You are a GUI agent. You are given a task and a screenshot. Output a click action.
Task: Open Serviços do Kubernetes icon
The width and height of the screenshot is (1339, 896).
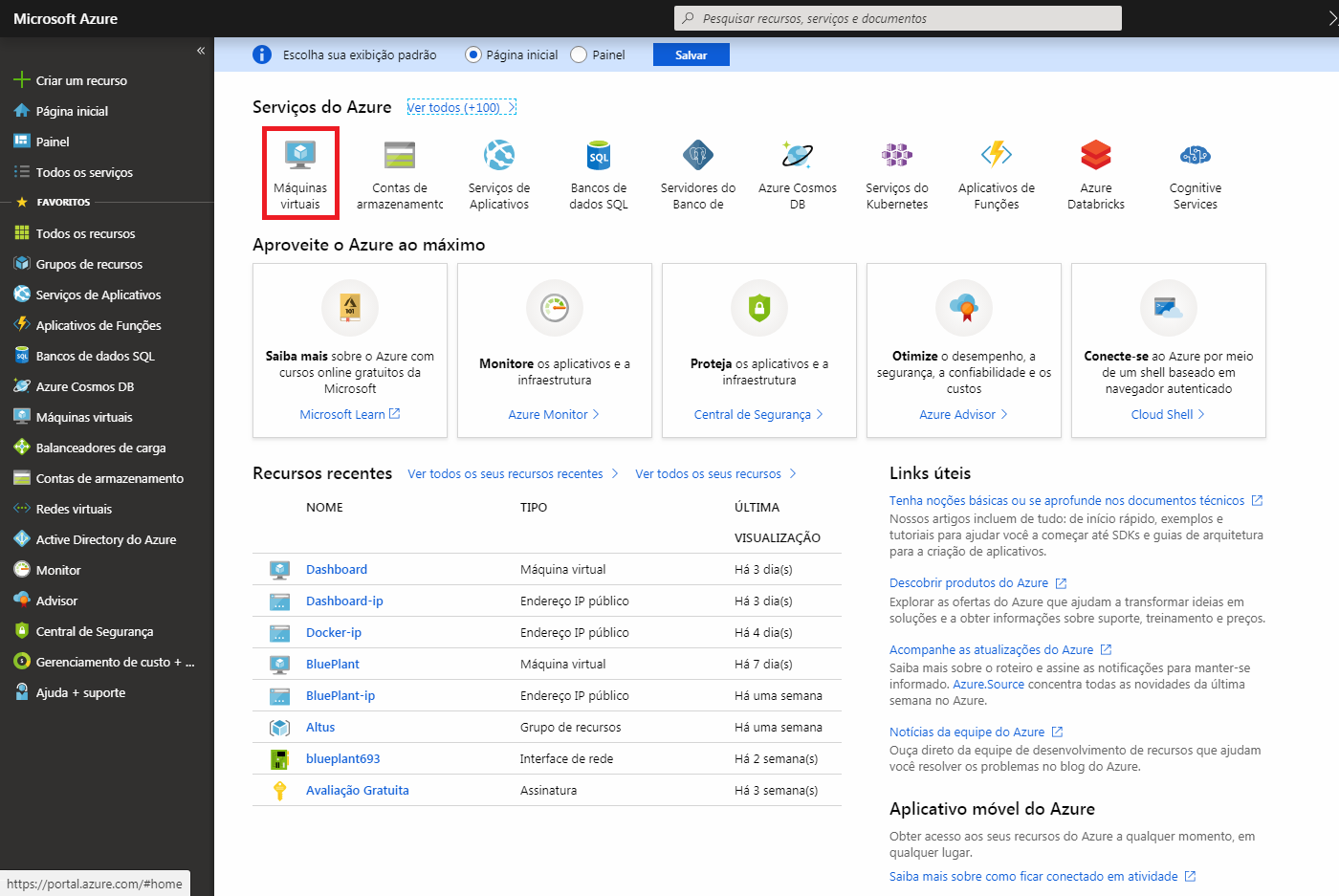tap(897, 154)
